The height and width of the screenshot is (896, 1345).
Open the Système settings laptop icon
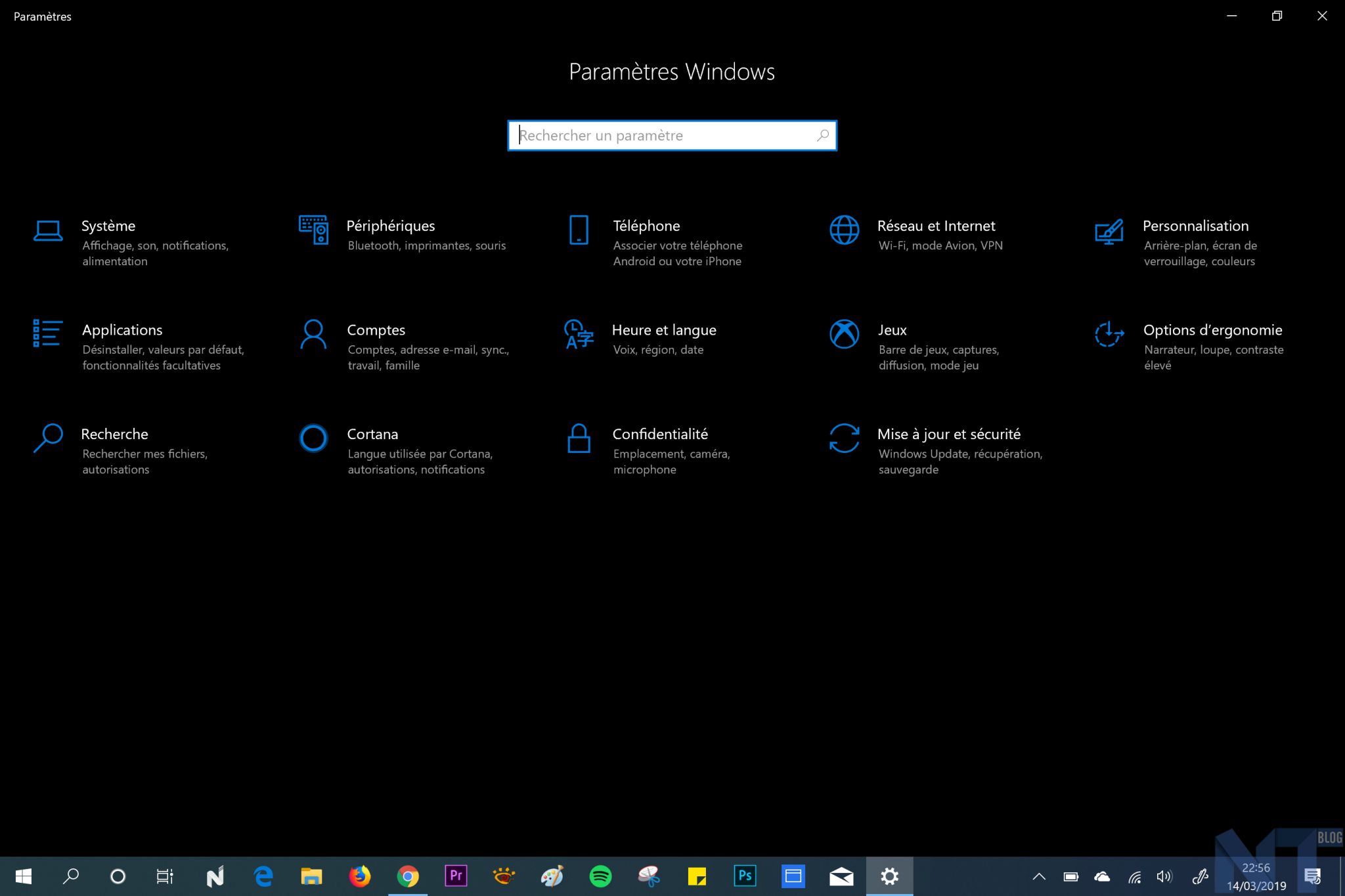point(48,231)
